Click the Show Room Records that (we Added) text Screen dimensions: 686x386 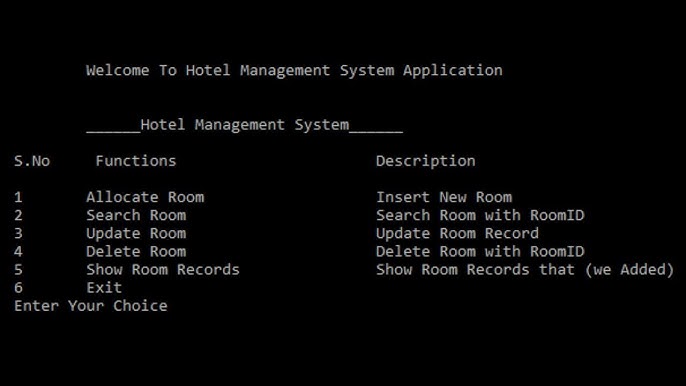(x=525, y=270)
